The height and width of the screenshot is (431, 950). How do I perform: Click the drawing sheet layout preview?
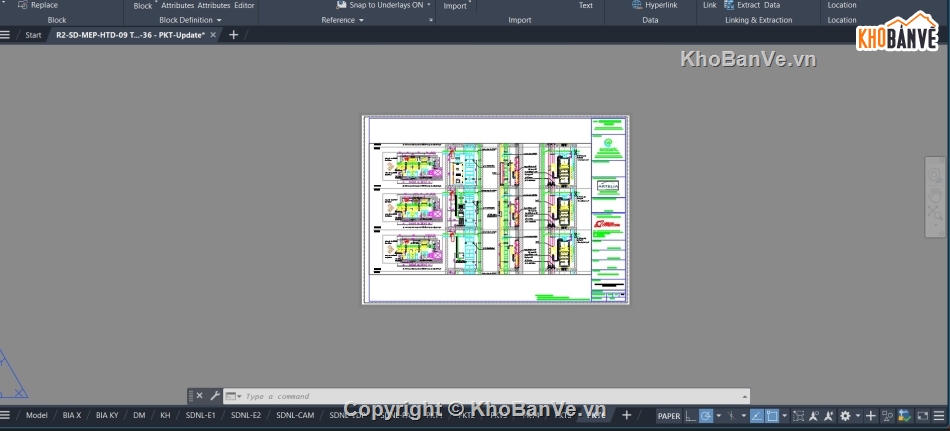[x=495, y=210]
